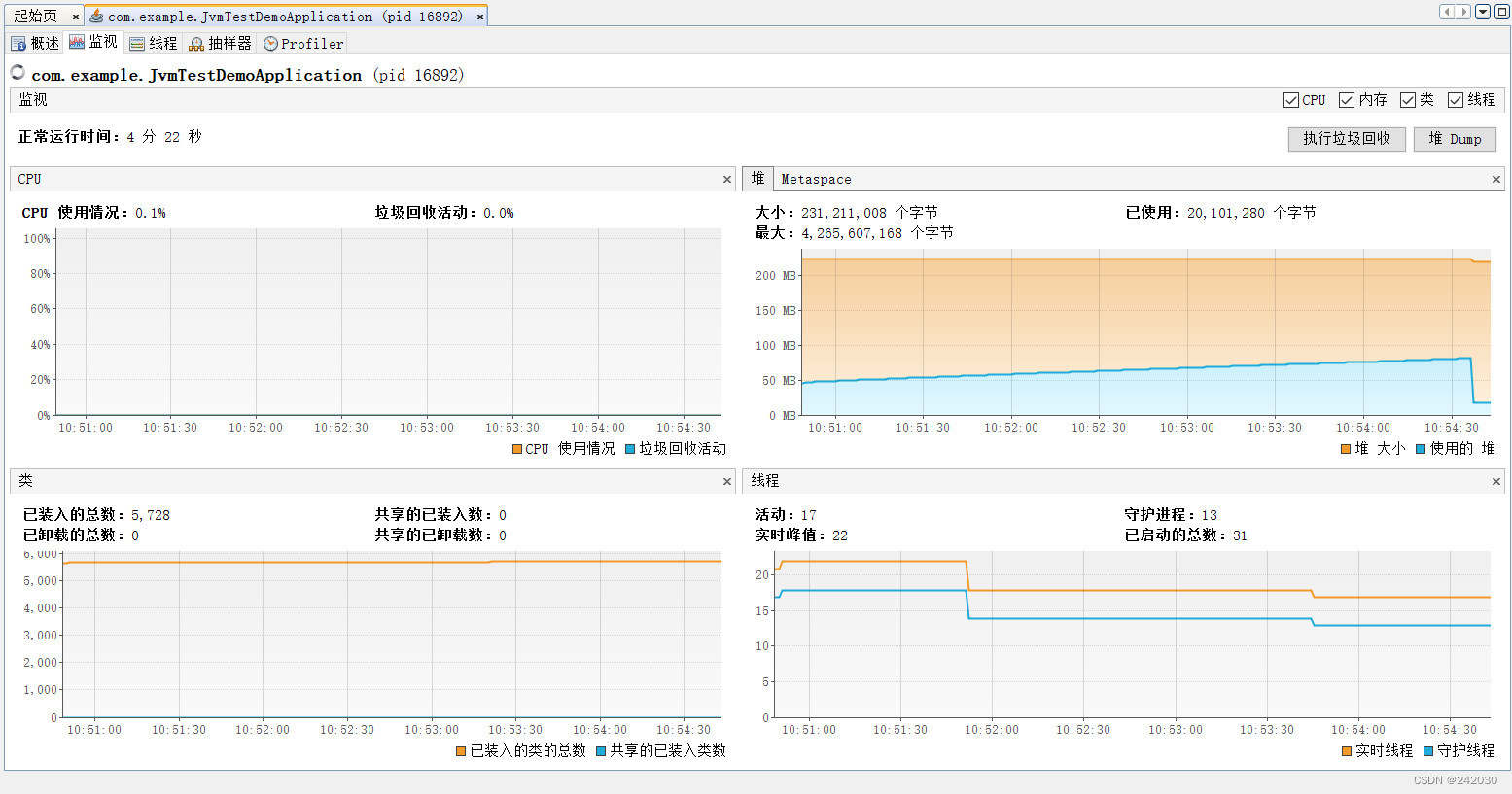
Task: Click the 已卸载的总数 0 value
Action: (x=135, y=535)
